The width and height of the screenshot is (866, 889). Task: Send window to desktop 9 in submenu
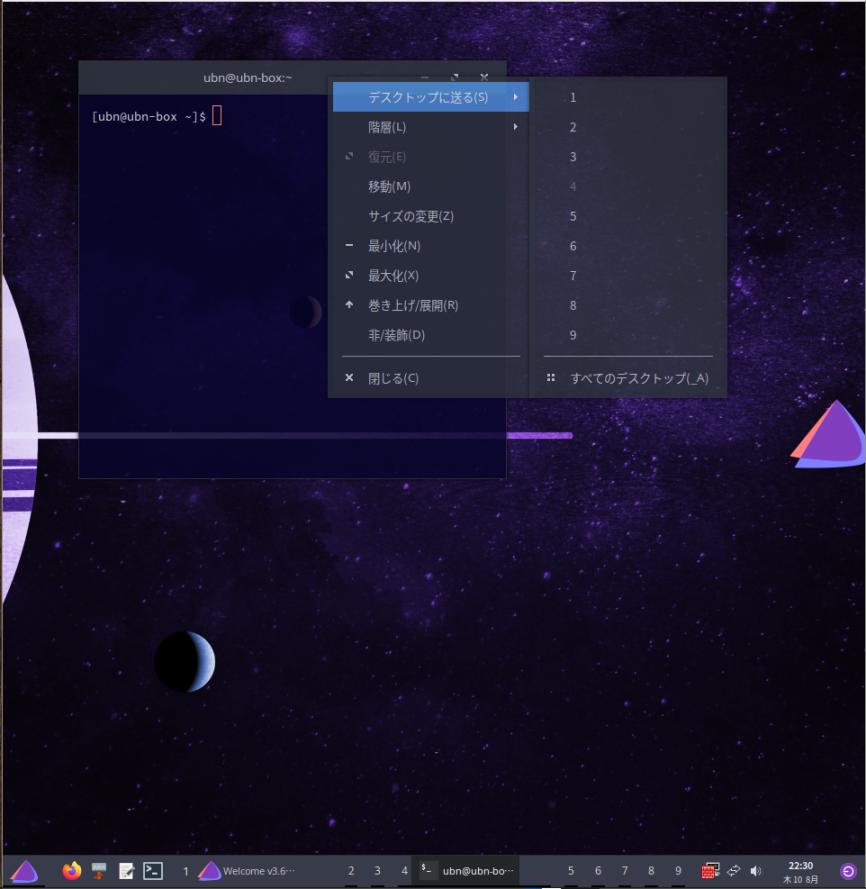(x=628, y=336)
